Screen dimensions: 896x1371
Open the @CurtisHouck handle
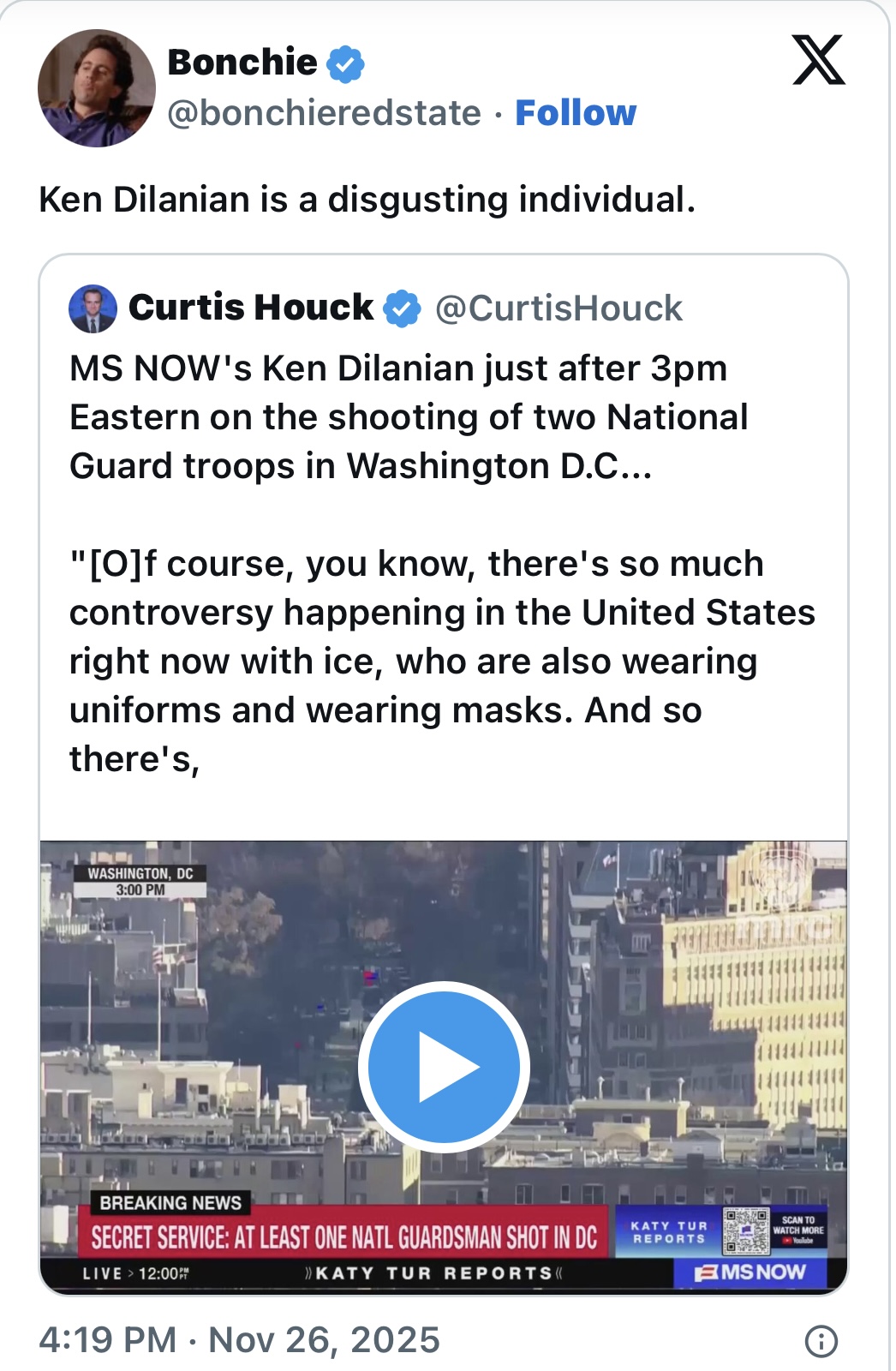pyautogui.click(x=559, y=308)
